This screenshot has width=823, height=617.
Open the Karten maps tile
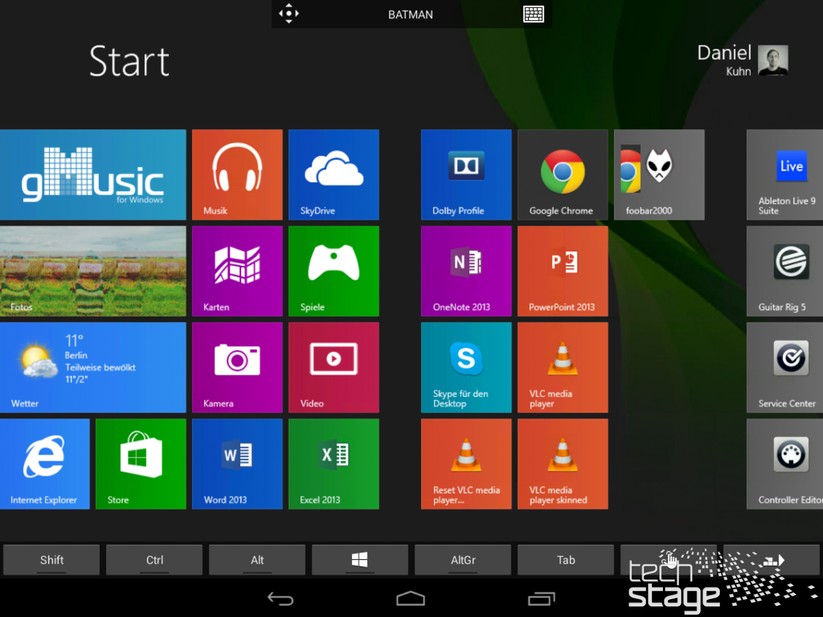pyautogui.click(x=237, y=271)
